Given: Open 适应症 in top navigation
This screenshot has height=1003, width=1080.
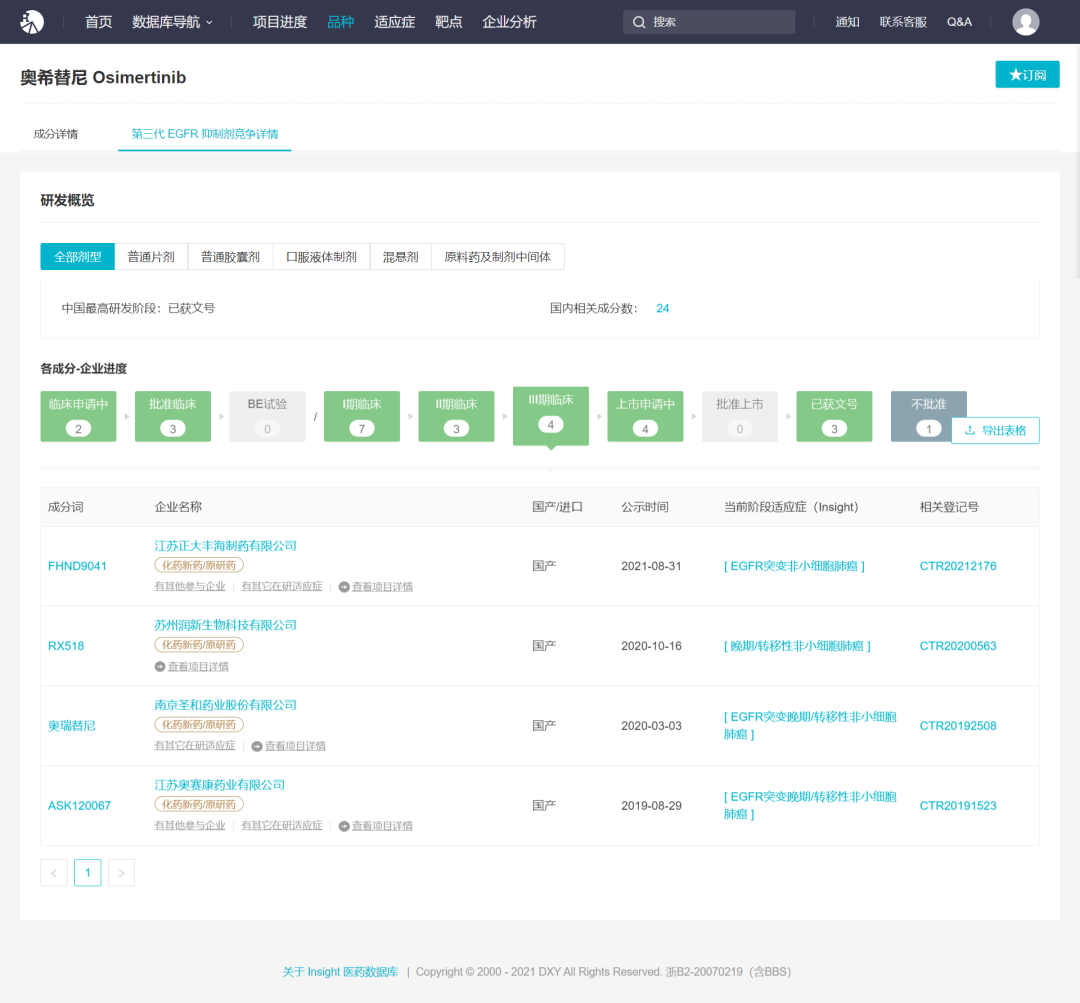Looking at the screenshot, I should (x=395, y=22).
